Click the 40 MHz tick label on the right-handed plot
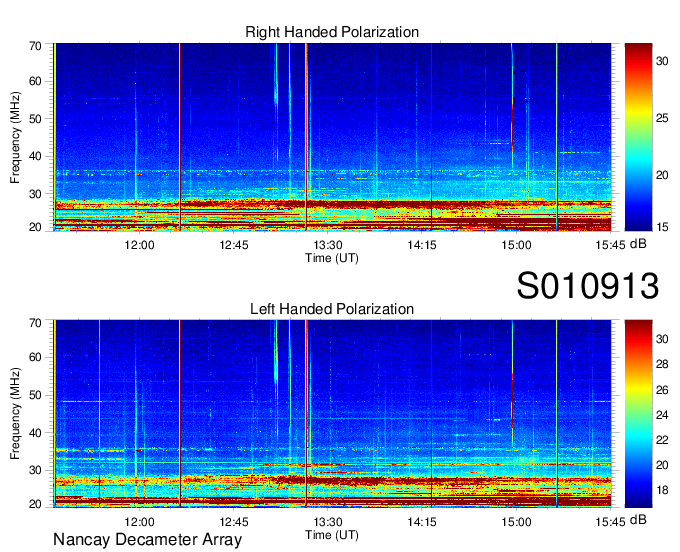The image size is (680, 552). [35, 156]
